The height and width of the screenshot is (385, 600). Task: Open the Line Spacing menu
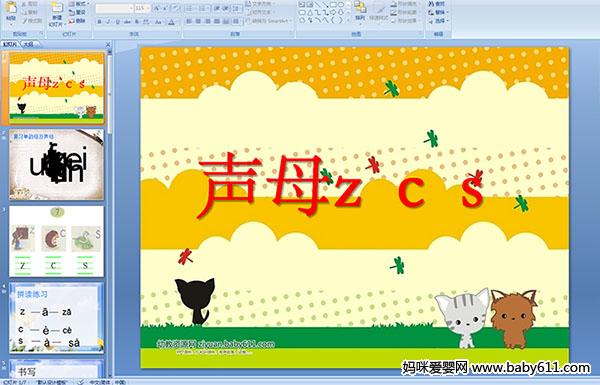(237, 8)
